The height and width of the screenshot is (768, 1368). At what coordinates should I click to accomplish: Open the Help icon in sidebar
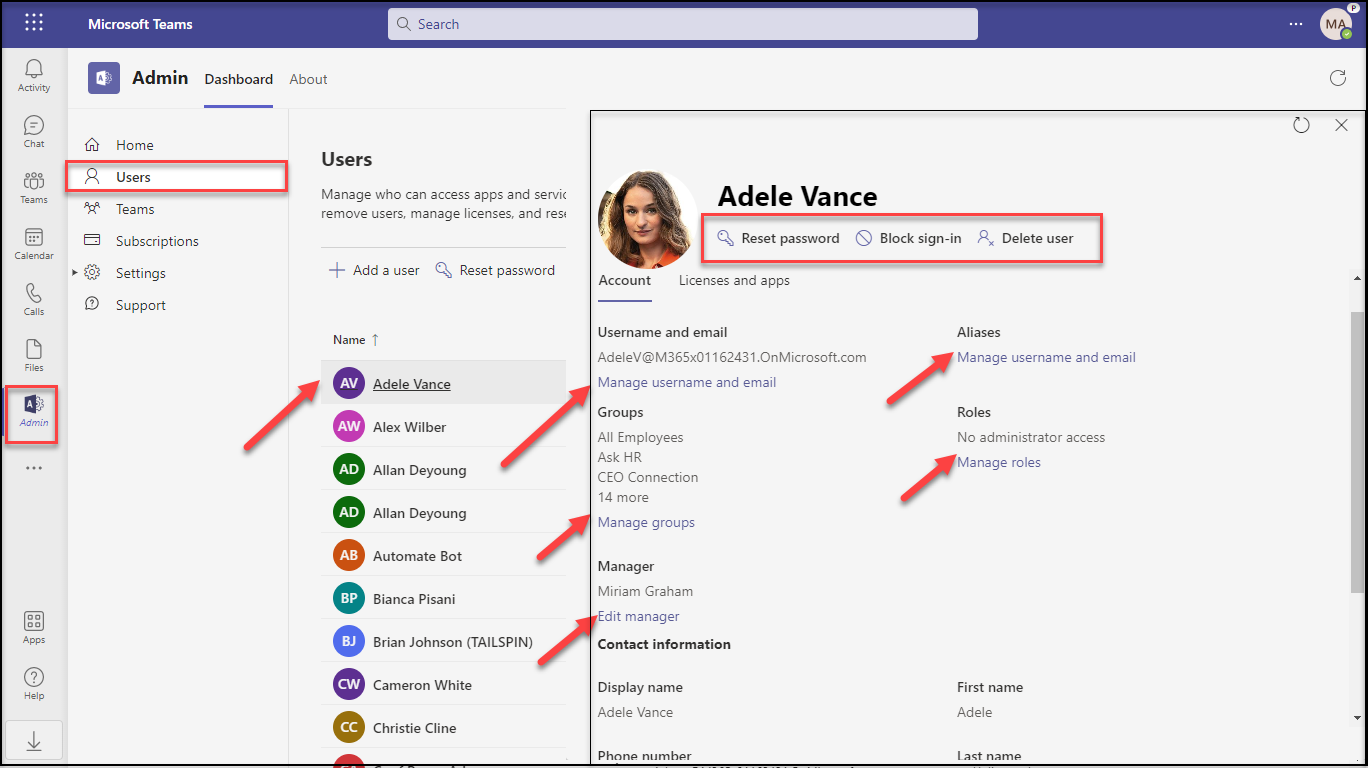coord(34,683)
